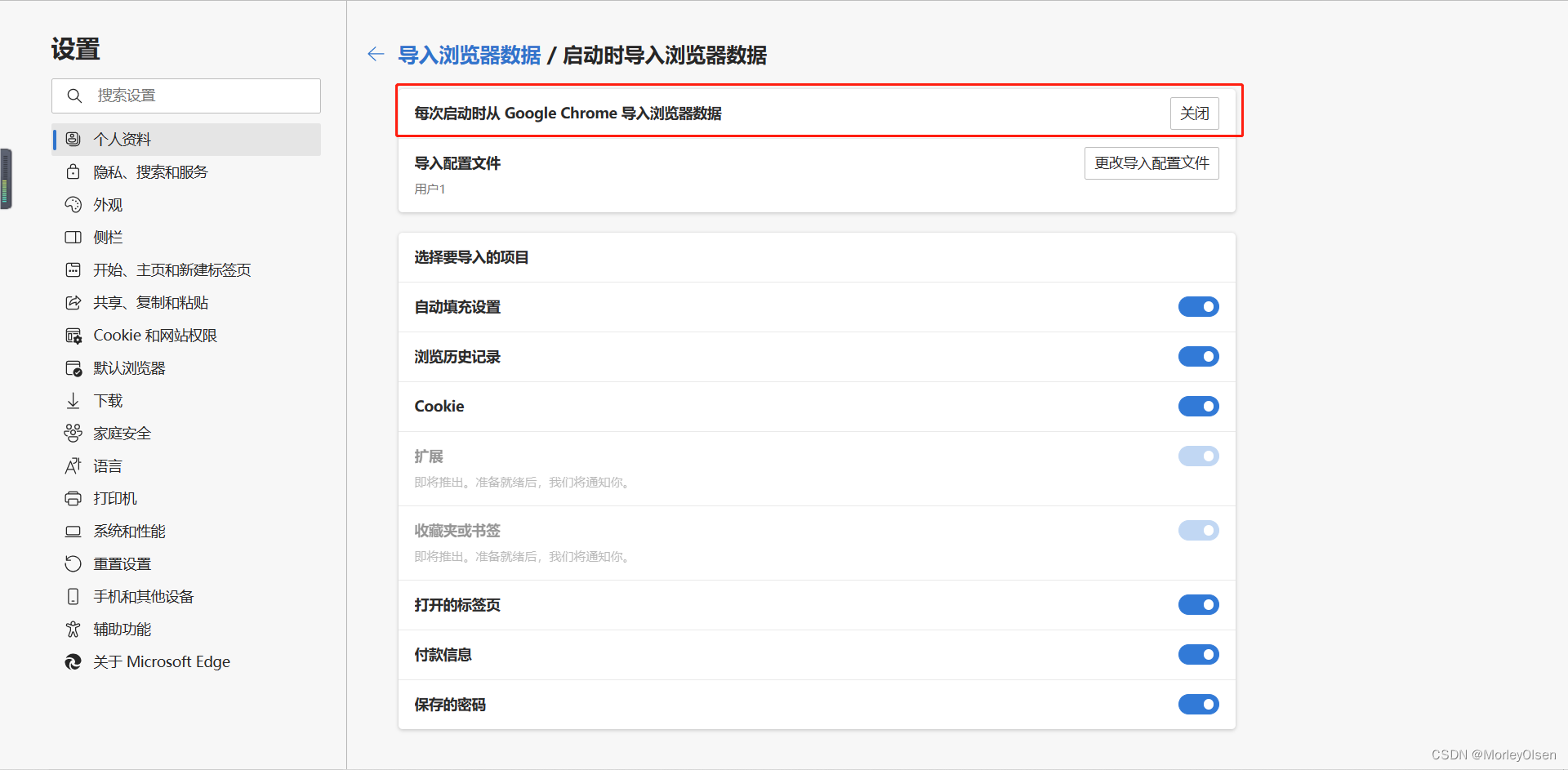Toggle the 扩展 switch
The height and width of the screenshot is (770, 1568).
tap(1198, 456)
